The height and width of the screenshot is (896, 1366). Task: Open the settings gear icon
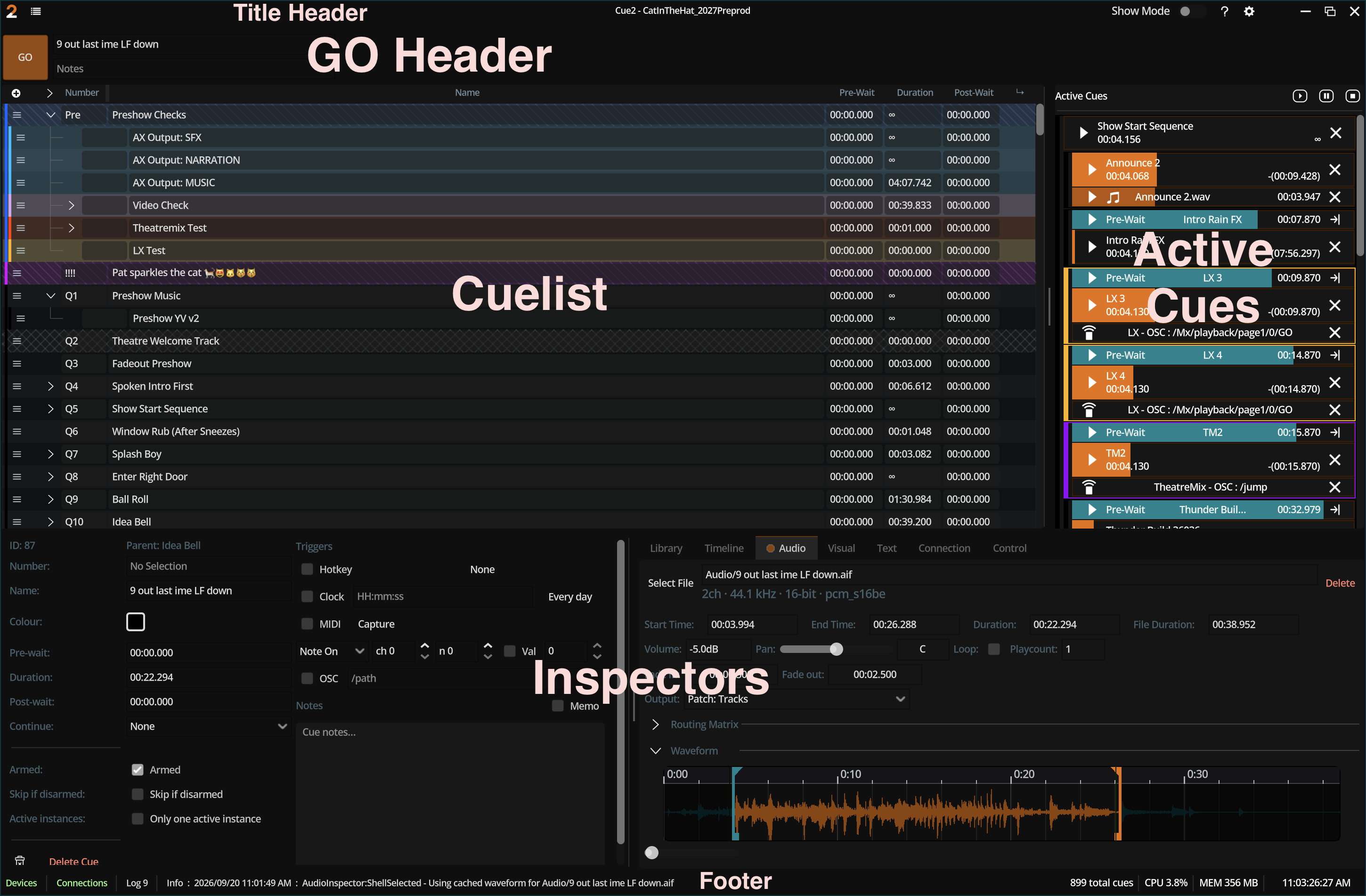[1249, 11]
